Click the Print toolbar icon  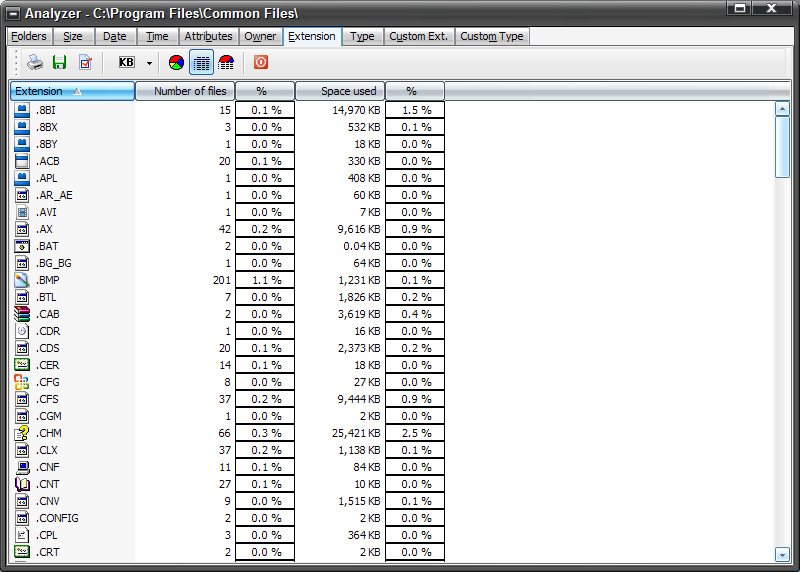[x=35, y=62]
